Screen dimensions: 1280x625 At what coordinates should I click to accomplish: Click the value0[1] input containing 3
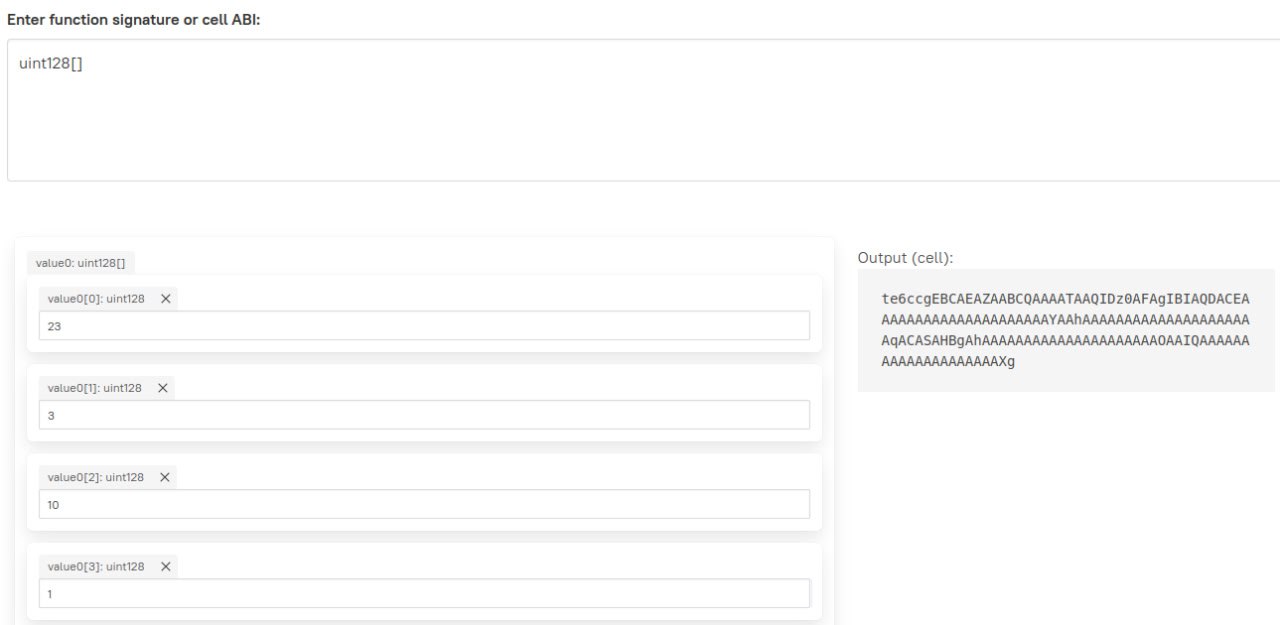point(424,415)
